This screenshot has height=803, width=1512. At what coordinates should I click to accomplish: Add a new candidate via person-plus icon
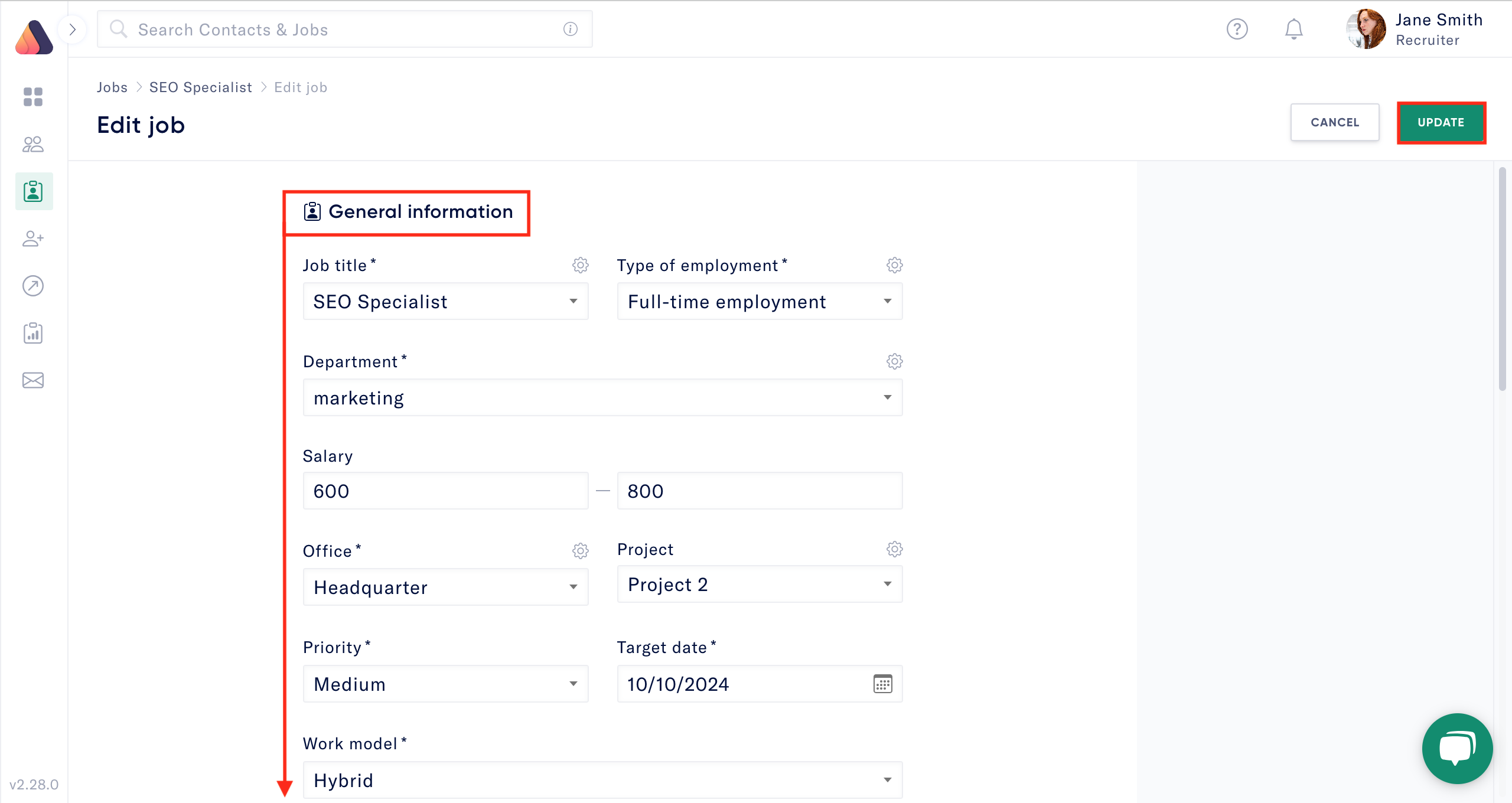click(x=33, y=239)
